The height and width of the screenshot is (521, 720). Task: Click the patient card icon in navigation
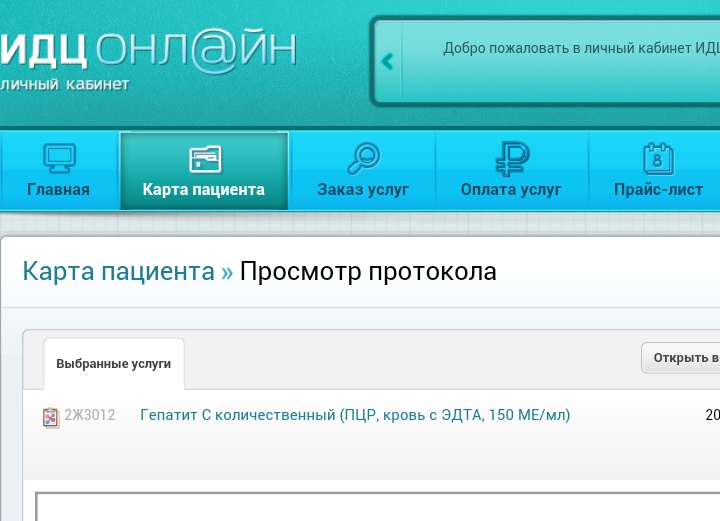[x=204, y=158]
